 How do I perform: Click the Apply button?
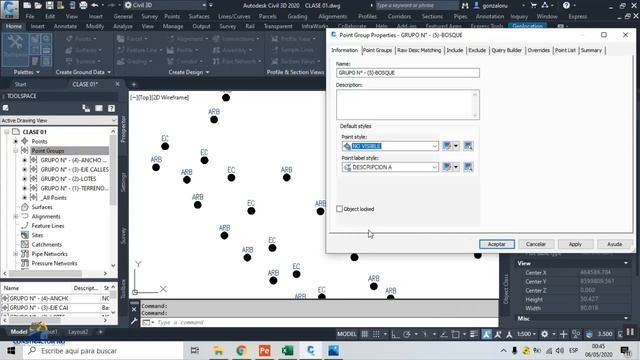pos(575,244)
